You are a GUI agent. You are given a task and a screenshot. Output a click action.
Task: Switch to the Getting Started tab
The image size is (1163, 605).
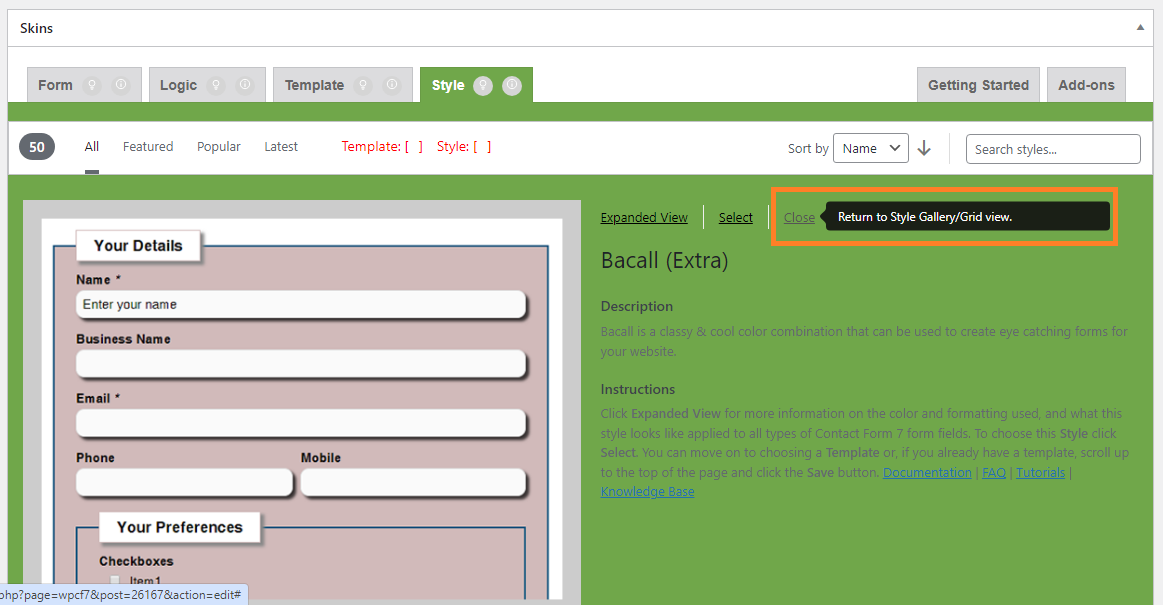click(x=978, y=85)
